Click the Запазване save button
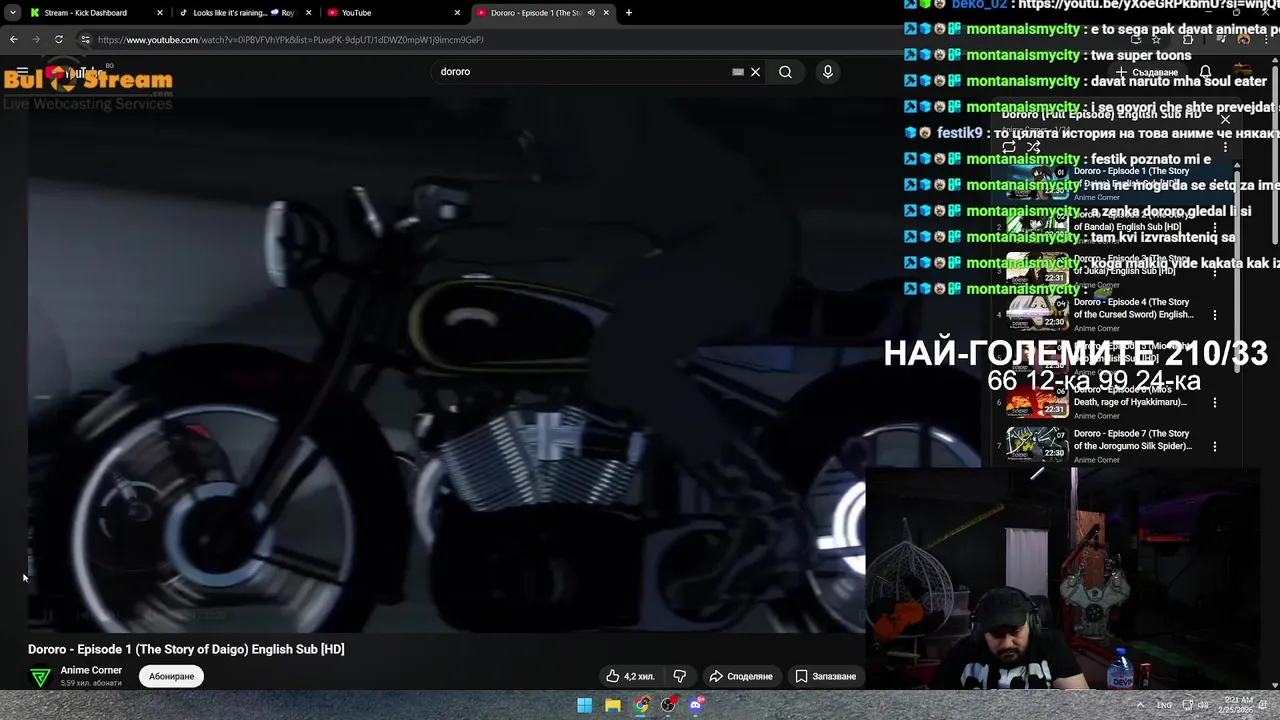 click(x=825, y=676)
